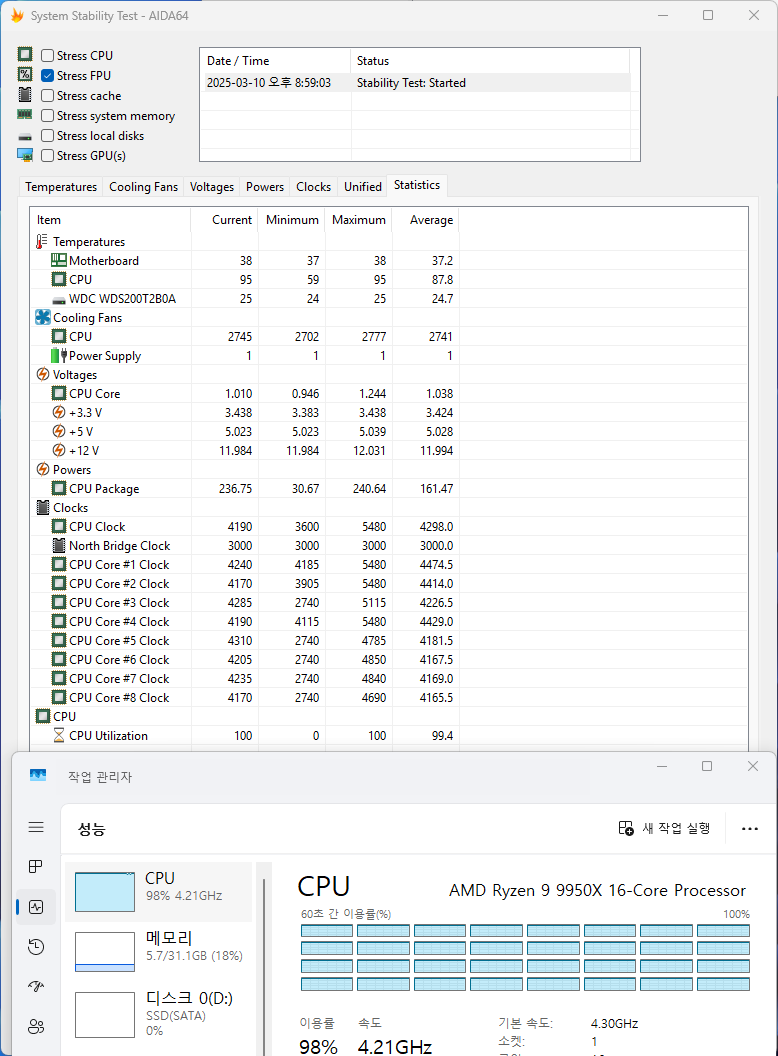Click the WDC WDS200T2B0A drive icon
The image size is (778, 1056).
[x=59, y=300]
